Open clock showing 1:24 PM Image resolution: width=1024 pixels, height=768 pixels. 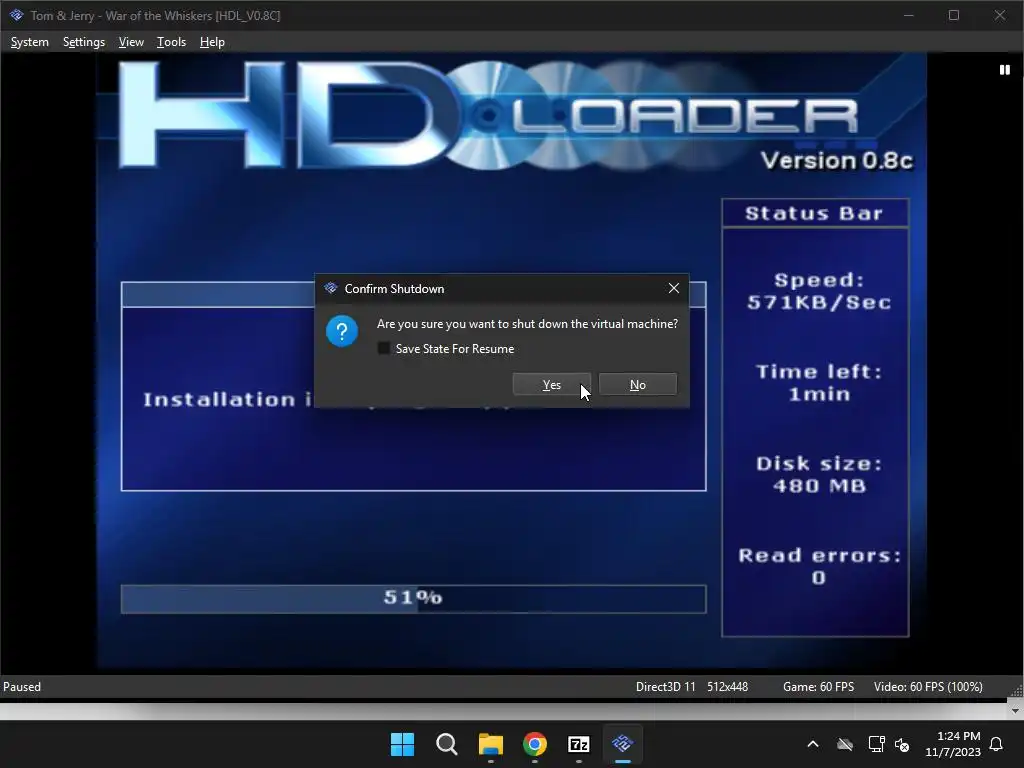[x=953, y=744]
